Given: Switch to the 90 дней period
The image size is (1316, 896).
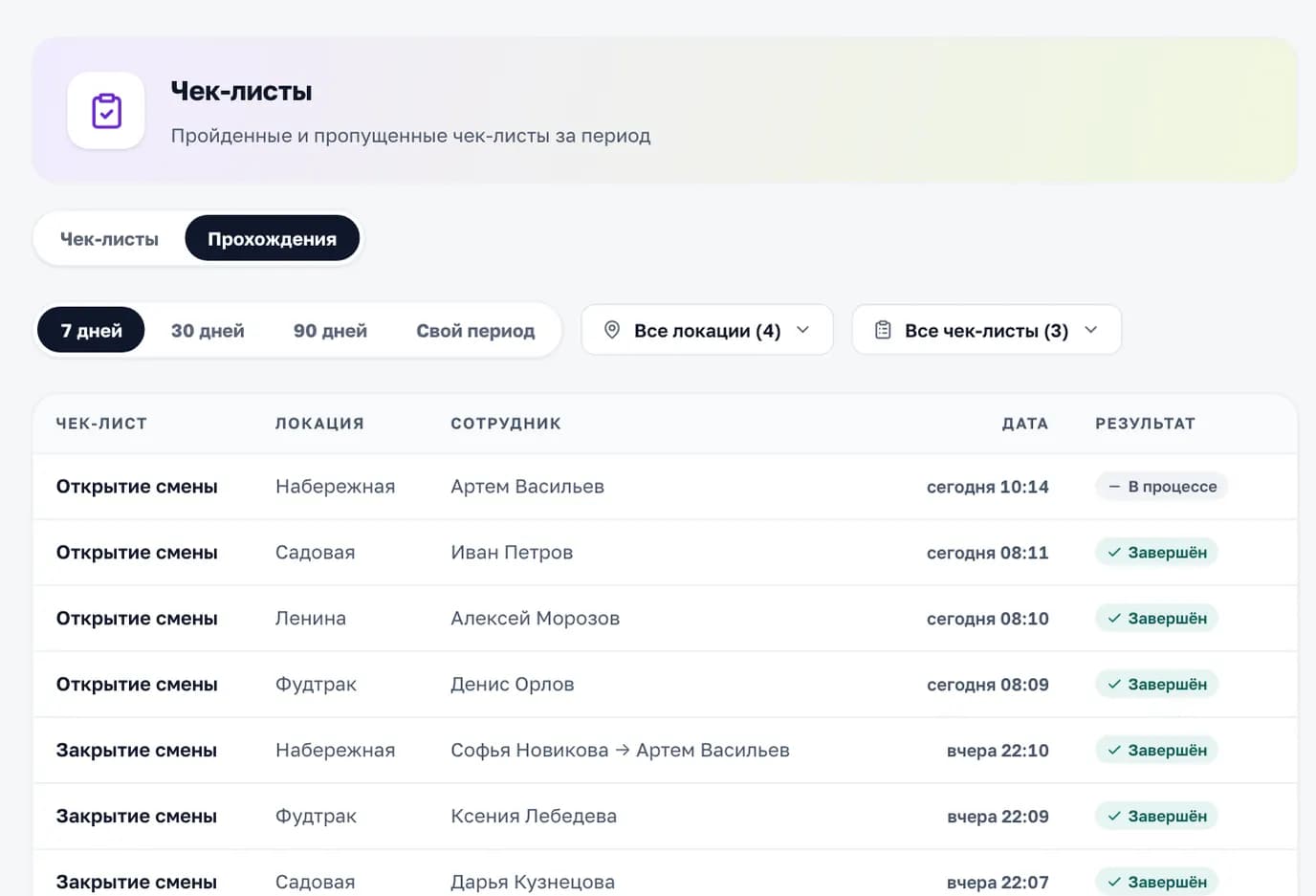Looking at the screenshot, I should pos(330,330).
